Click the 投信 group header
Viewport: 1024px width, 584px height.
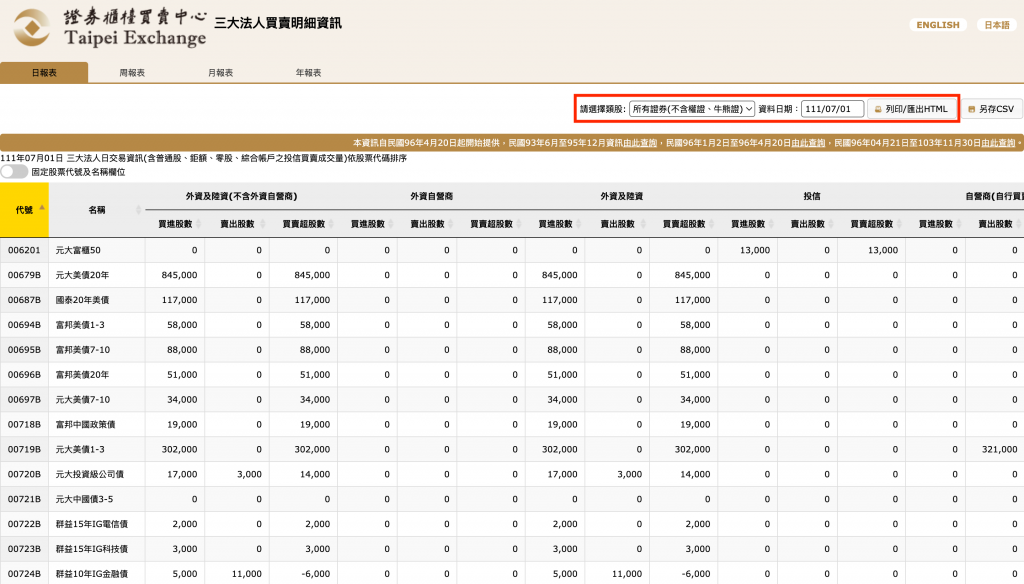(812, 196)
